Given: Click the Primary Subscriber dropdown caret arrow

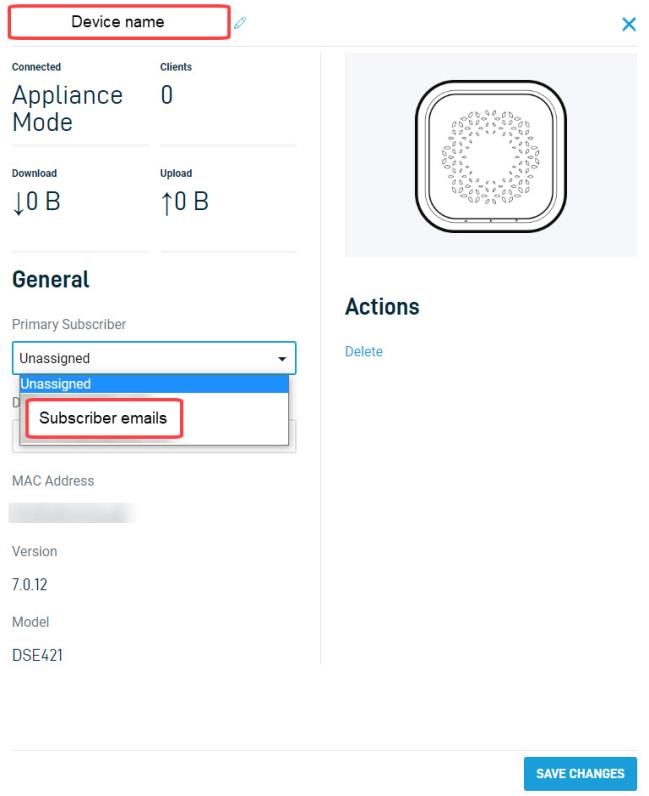Looking at the screenshot, I should (x=282, y=359).
